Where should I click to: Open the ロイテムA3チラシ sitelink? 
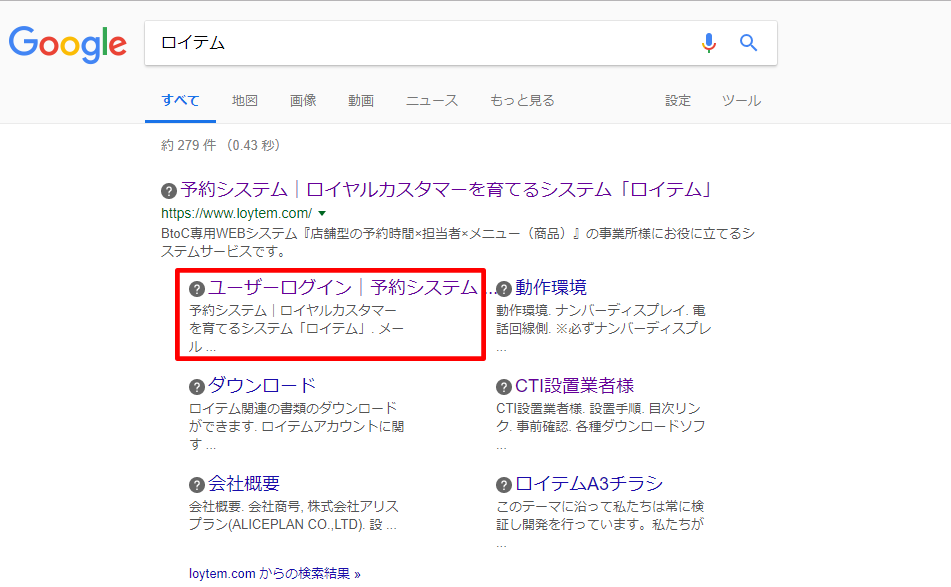coord(589,483)
